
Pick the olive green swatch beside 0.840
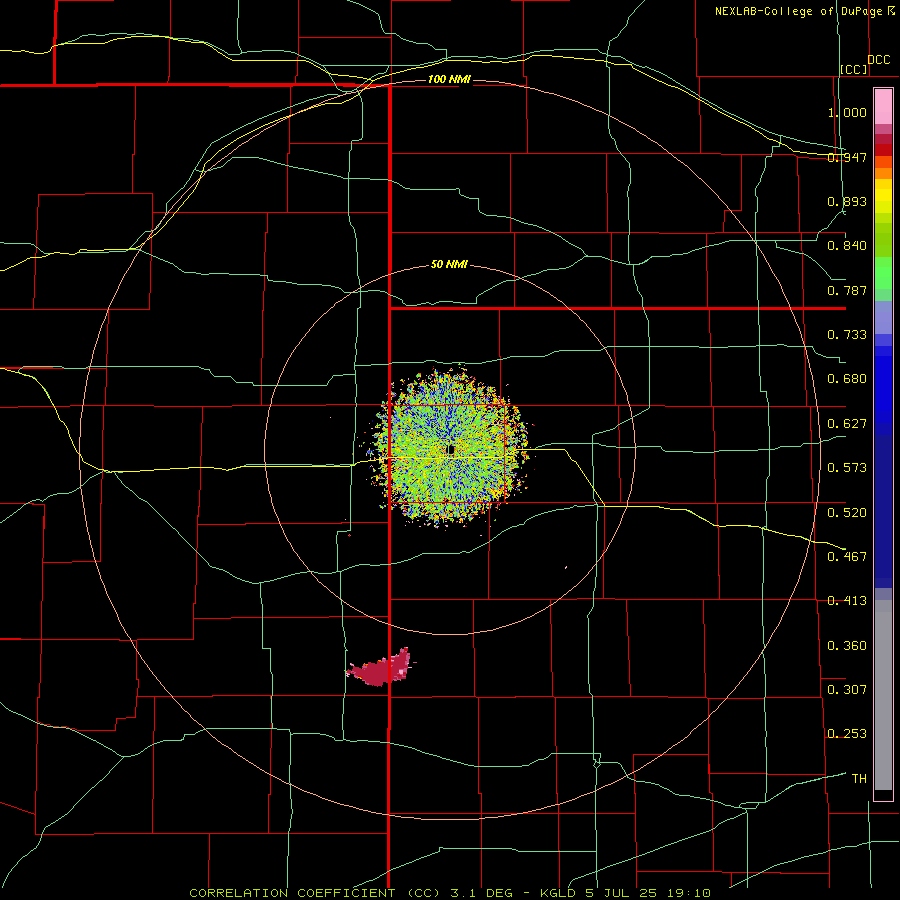pos(883,239)
